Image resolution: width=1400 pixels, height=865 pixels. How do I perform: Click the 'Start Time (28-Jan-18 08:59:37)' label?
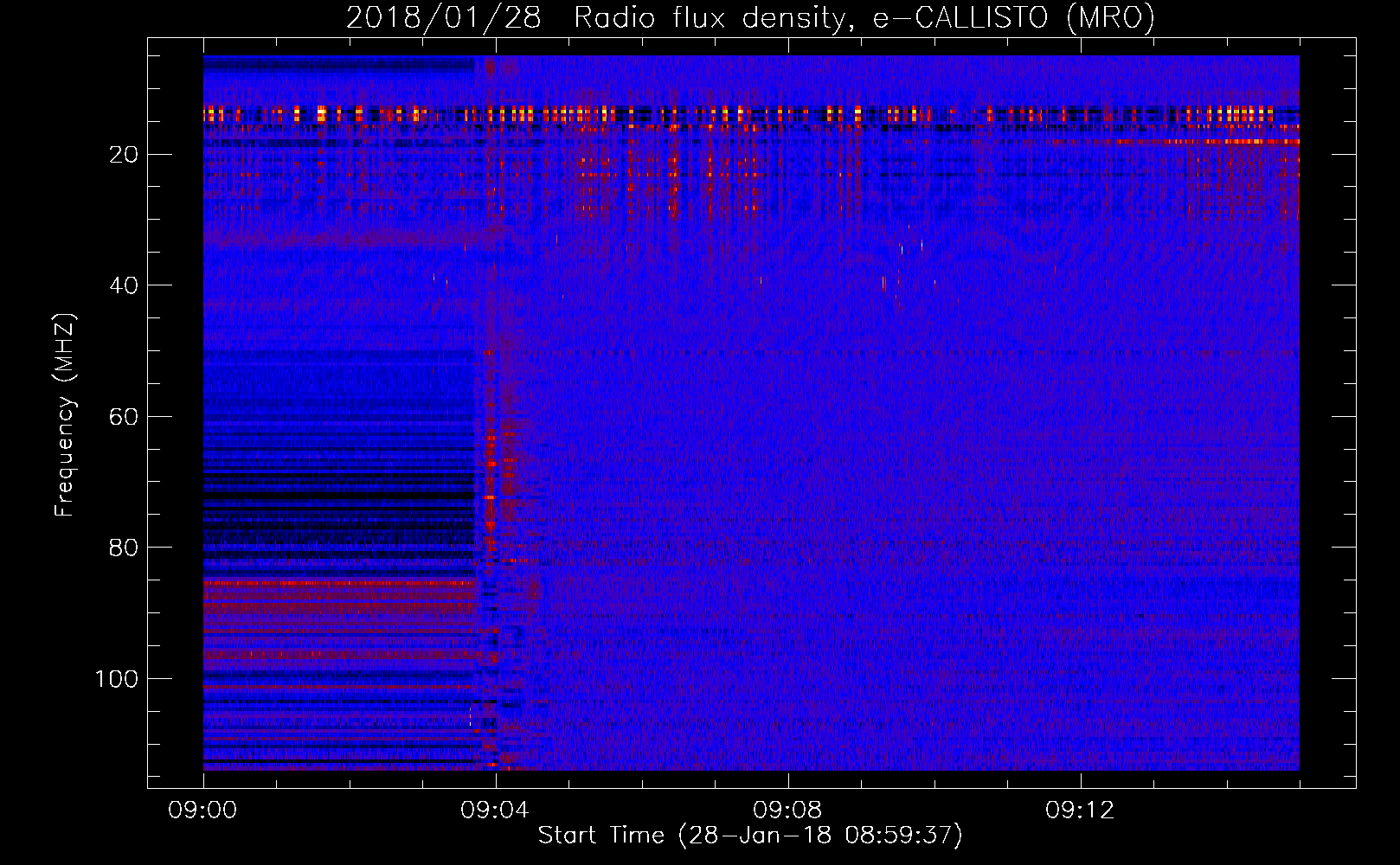point(750,836)
